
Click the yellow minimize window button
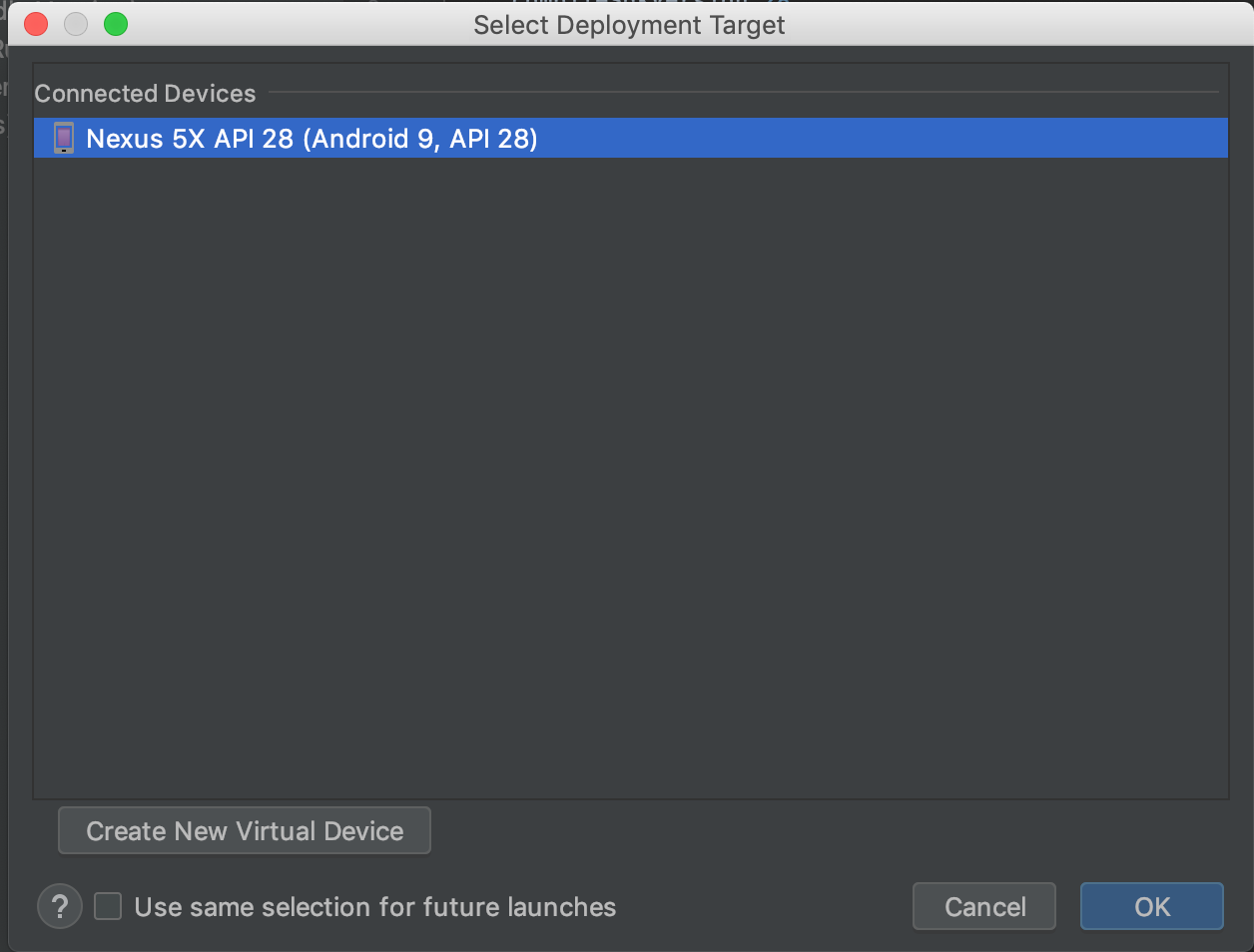pos(76,24)
